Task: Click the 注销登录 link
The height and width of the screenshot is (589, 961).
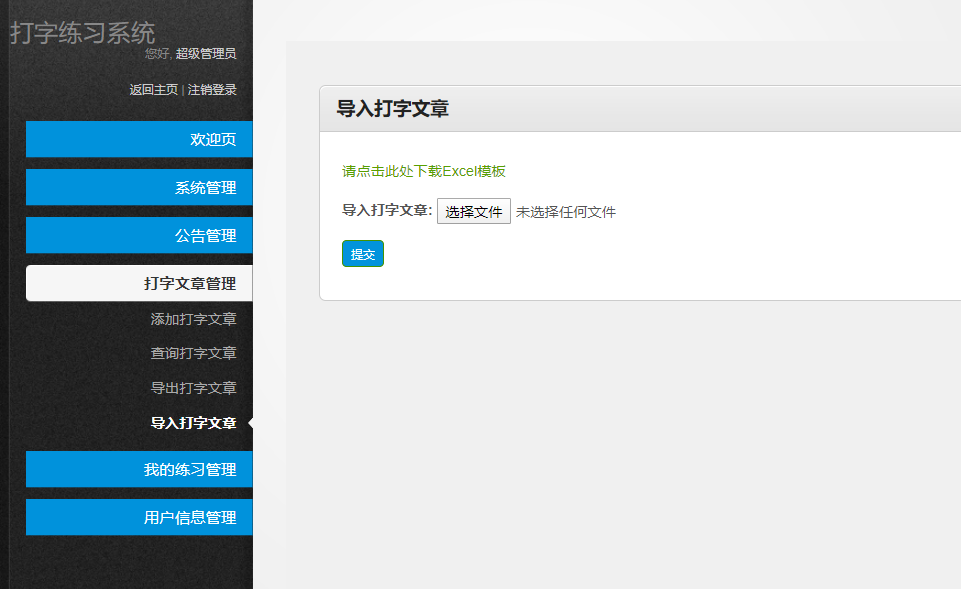Action: pyautogui.click(x=212, y=89)
